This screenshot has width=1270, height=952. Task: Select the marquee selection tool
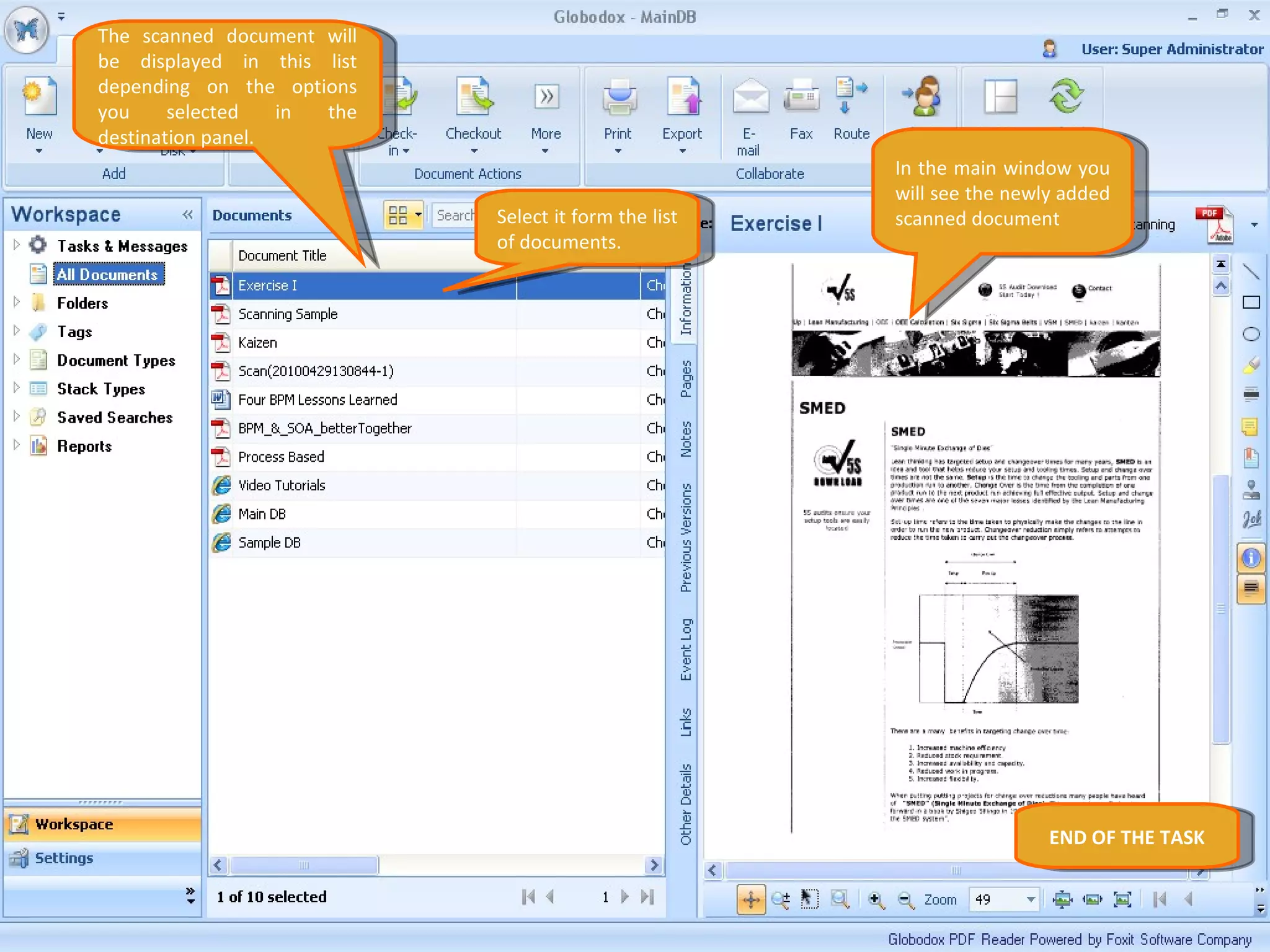point(809,899)
